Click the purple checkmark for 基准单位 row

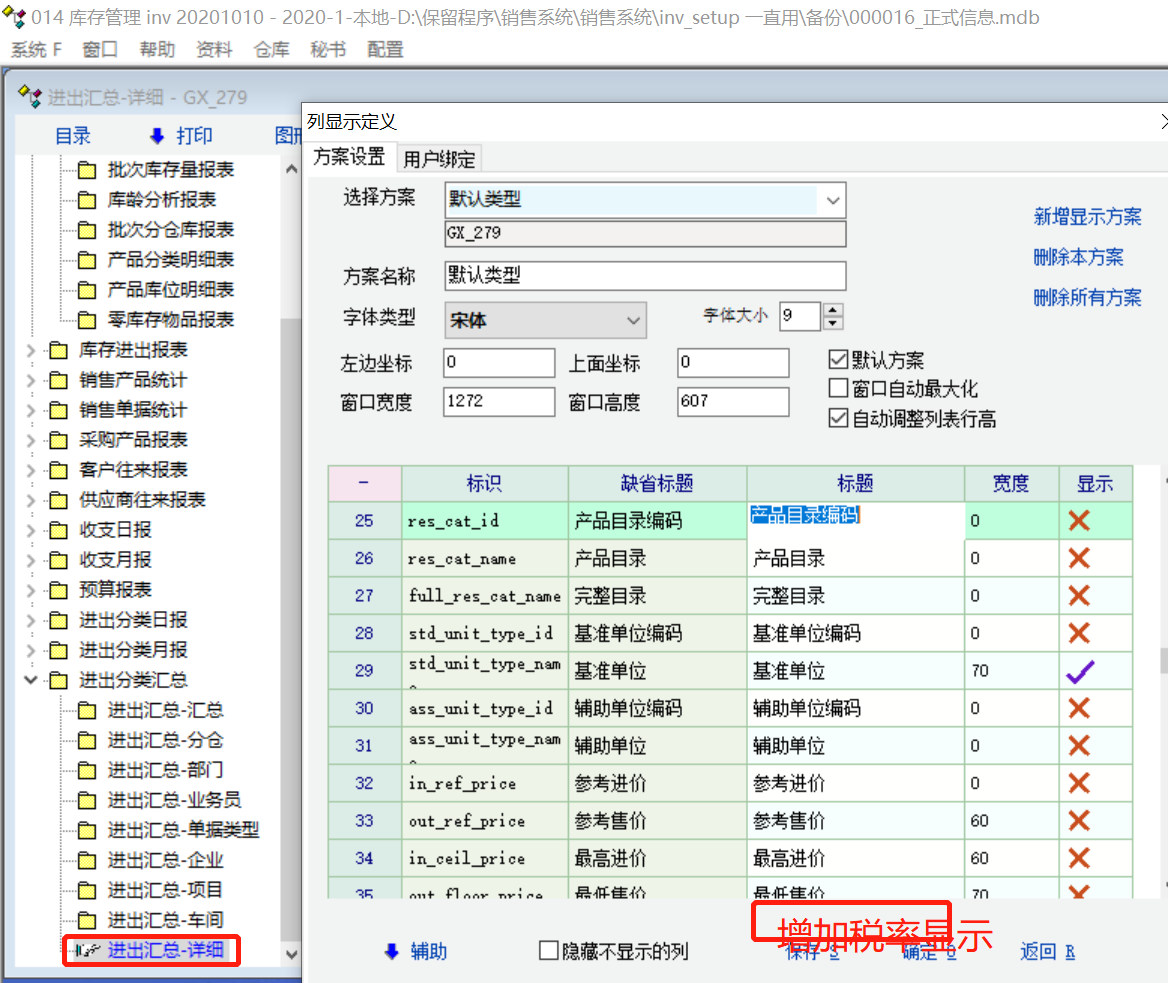coord(1079,671)
